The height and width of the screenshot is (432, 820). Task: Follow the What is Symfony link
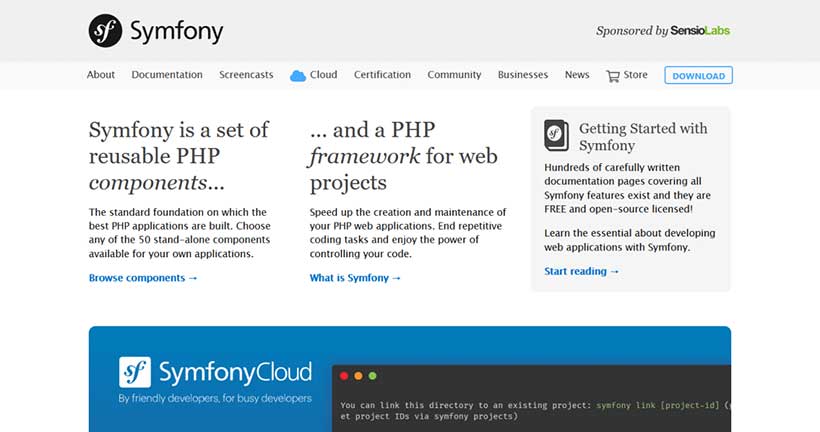(355, 278)
